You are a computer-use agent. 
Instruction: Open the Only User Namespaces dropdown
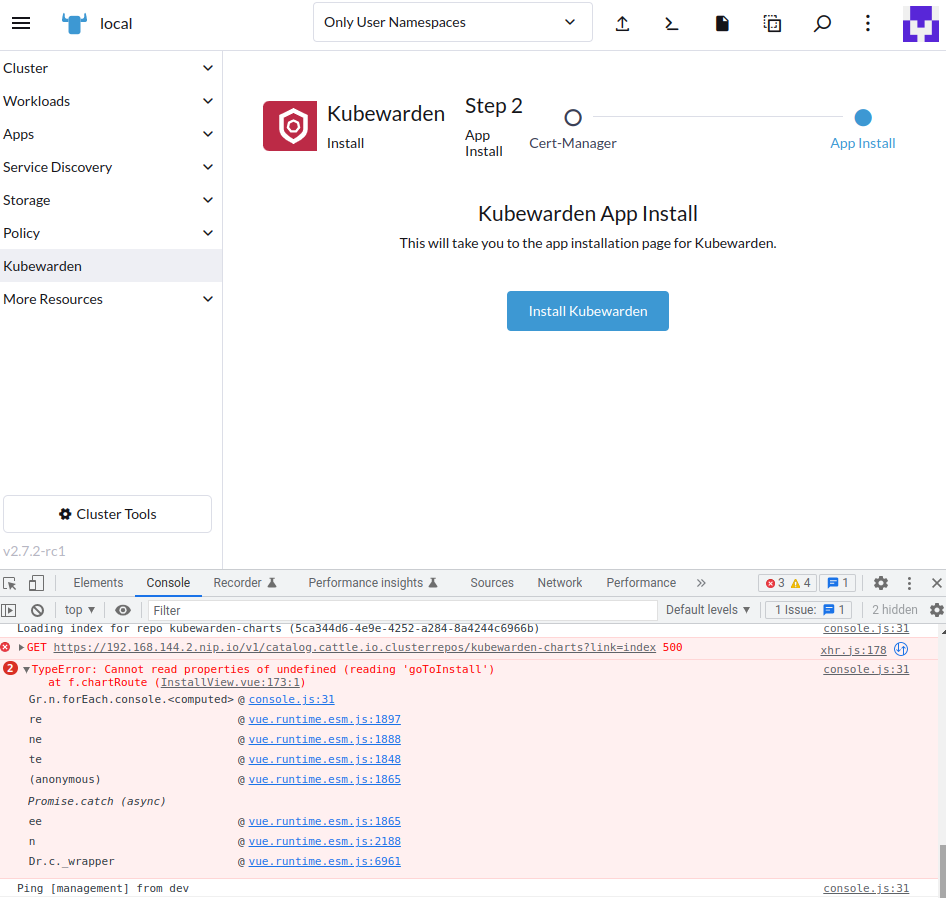pos(452,22)
